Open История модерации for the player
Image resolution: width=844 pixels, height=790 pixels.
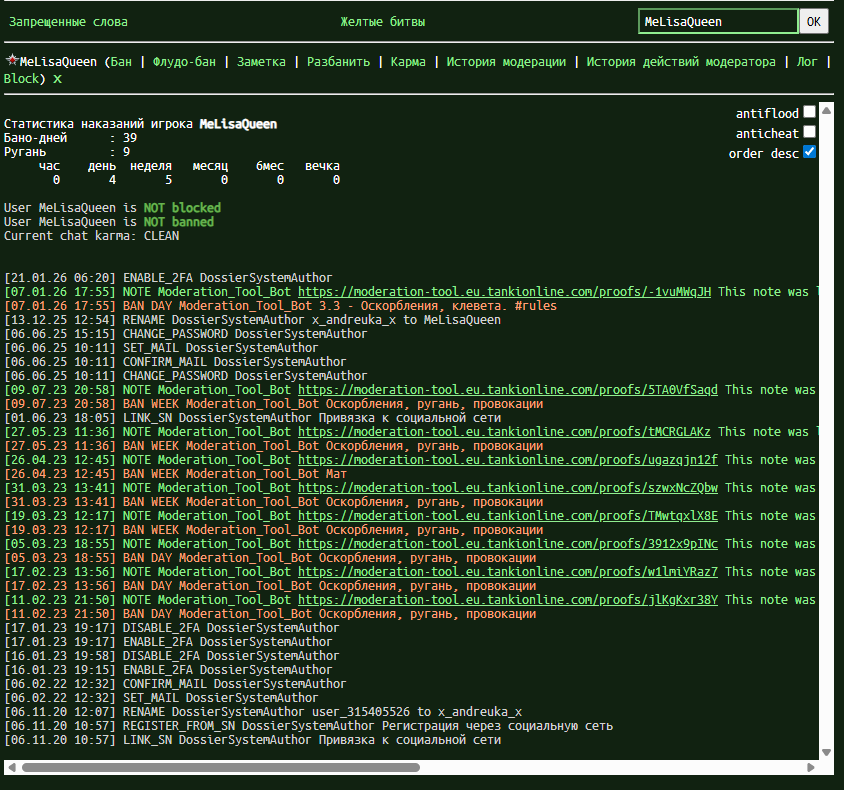coord(505,62)
